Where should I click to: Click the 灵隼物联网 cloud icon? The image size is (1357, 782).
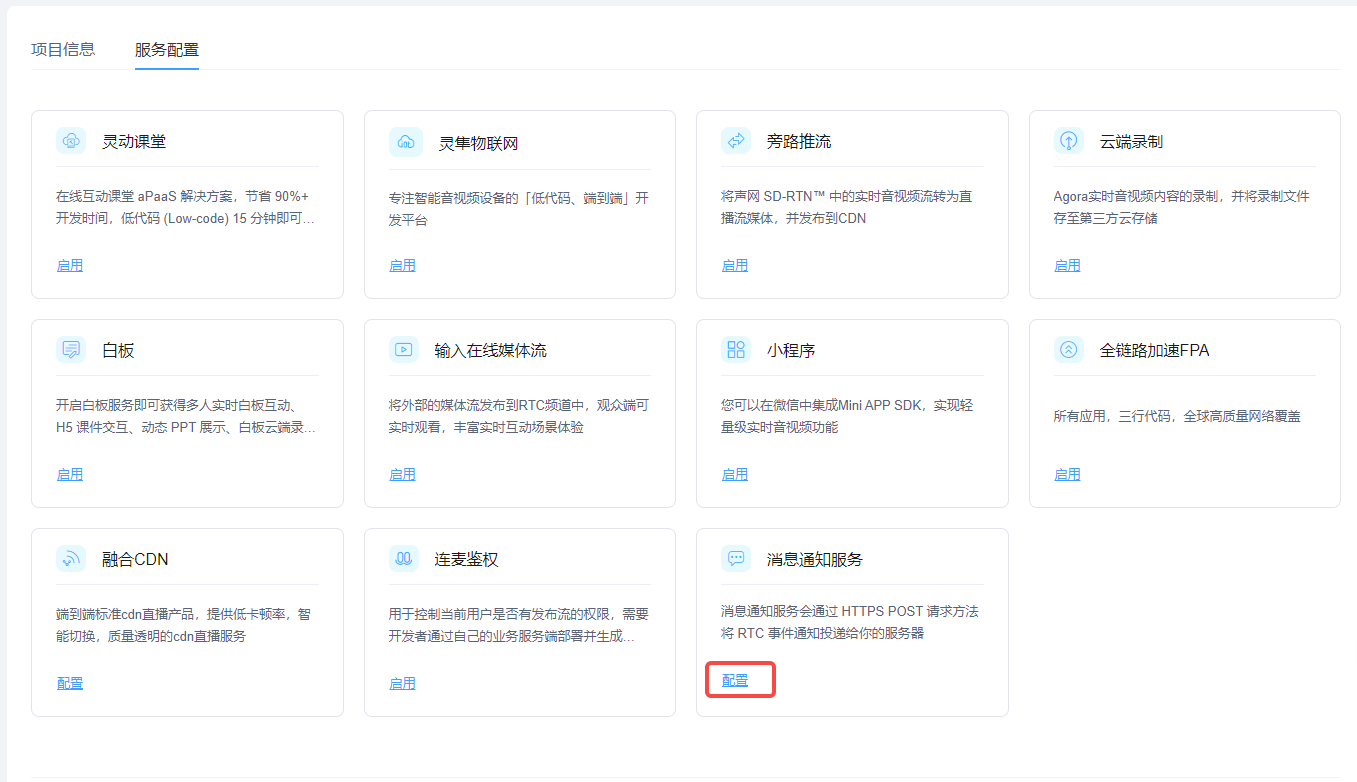point(405,142)
